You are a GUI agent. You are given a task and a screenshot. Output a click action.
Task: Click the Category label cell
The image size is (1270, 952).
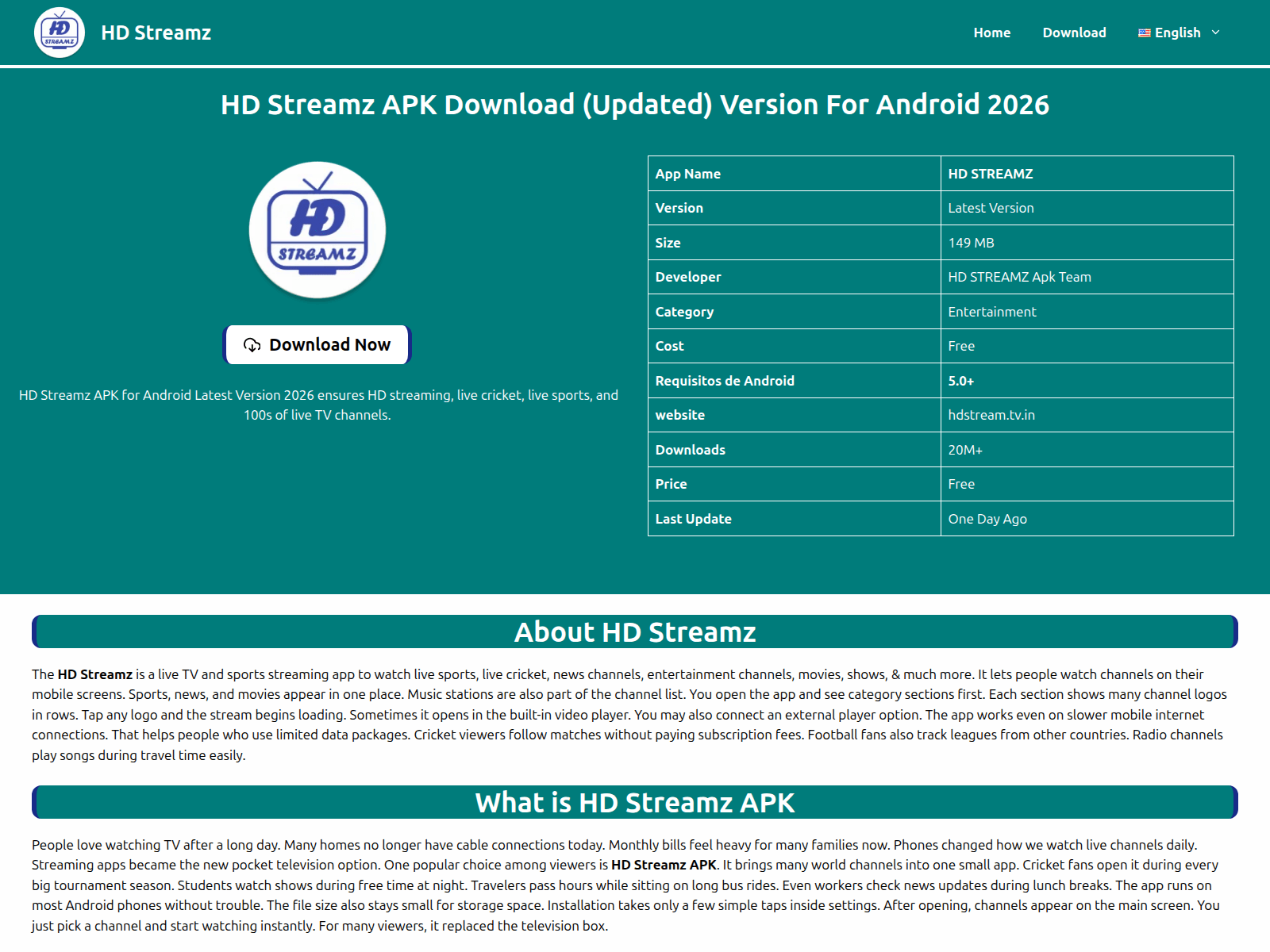pyautogui.click(x=795, y=312)
